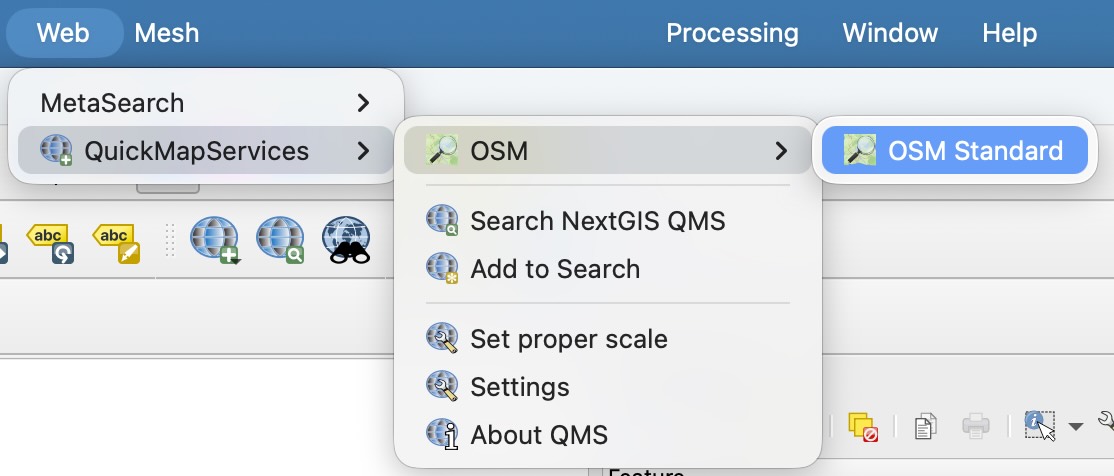1114x476 pixels.
Task: Click the clear results yellow squares icon
Action: coord(861,426)
